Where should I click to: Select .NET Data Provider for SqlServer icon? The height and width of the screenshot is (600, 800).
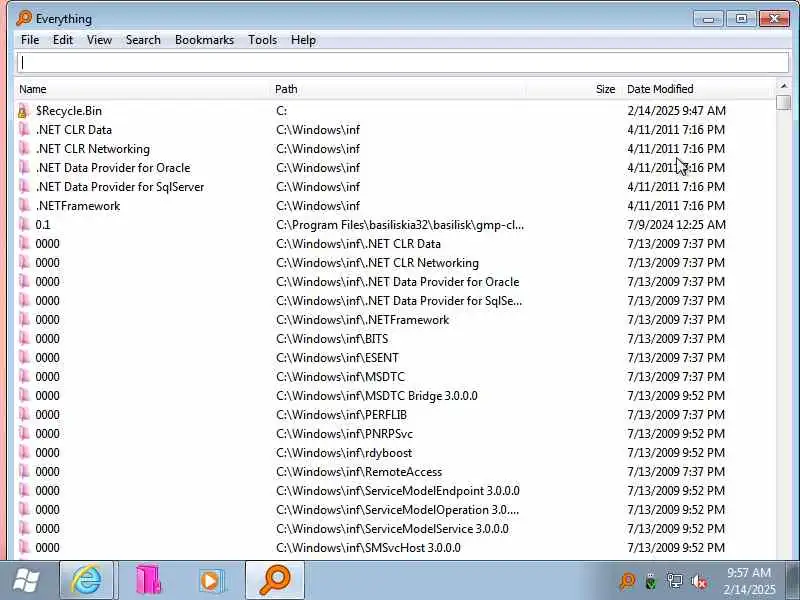pos(23,187)
